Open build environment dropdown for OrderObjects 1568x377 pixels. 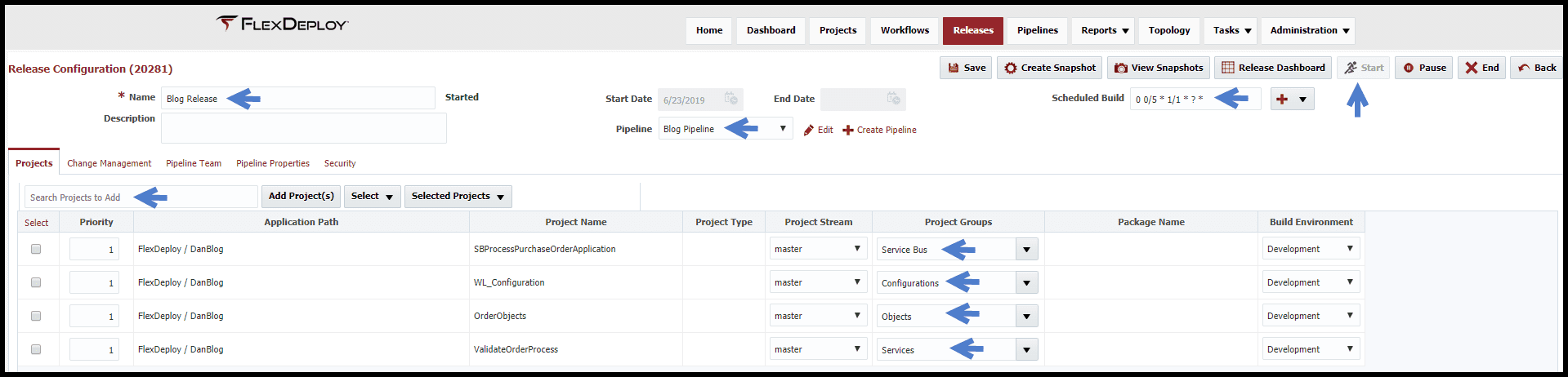(1311, 316)
